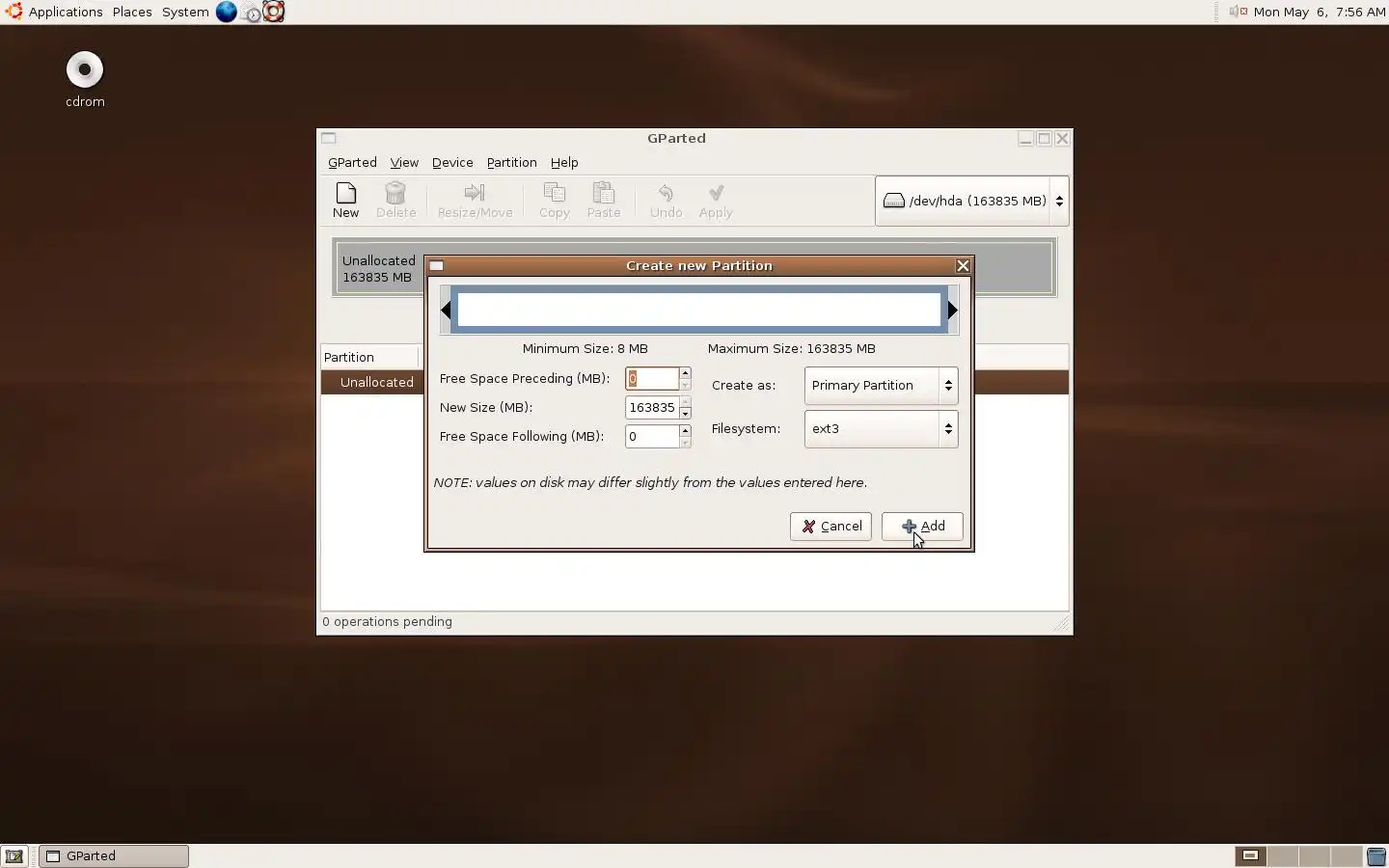This screenshot has width=1389, height=868.
Task: Open the Device menu
Action: (x=452, y=162)
